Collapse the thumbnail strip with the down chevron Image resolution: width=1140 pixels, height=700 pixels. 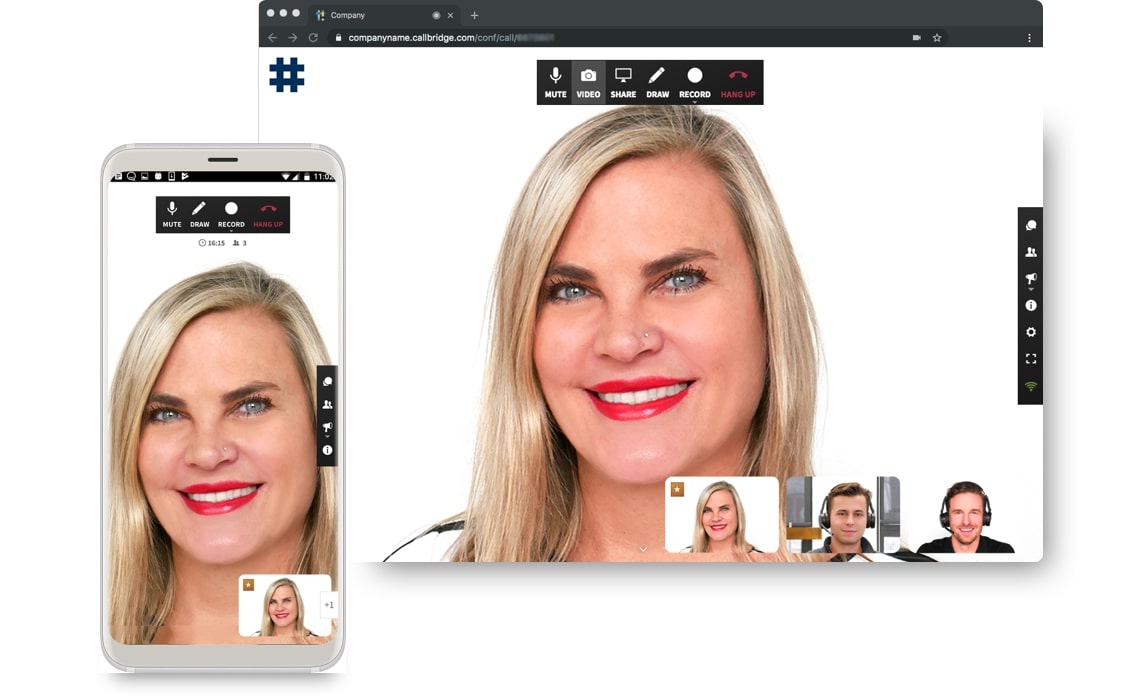[644, 549]
